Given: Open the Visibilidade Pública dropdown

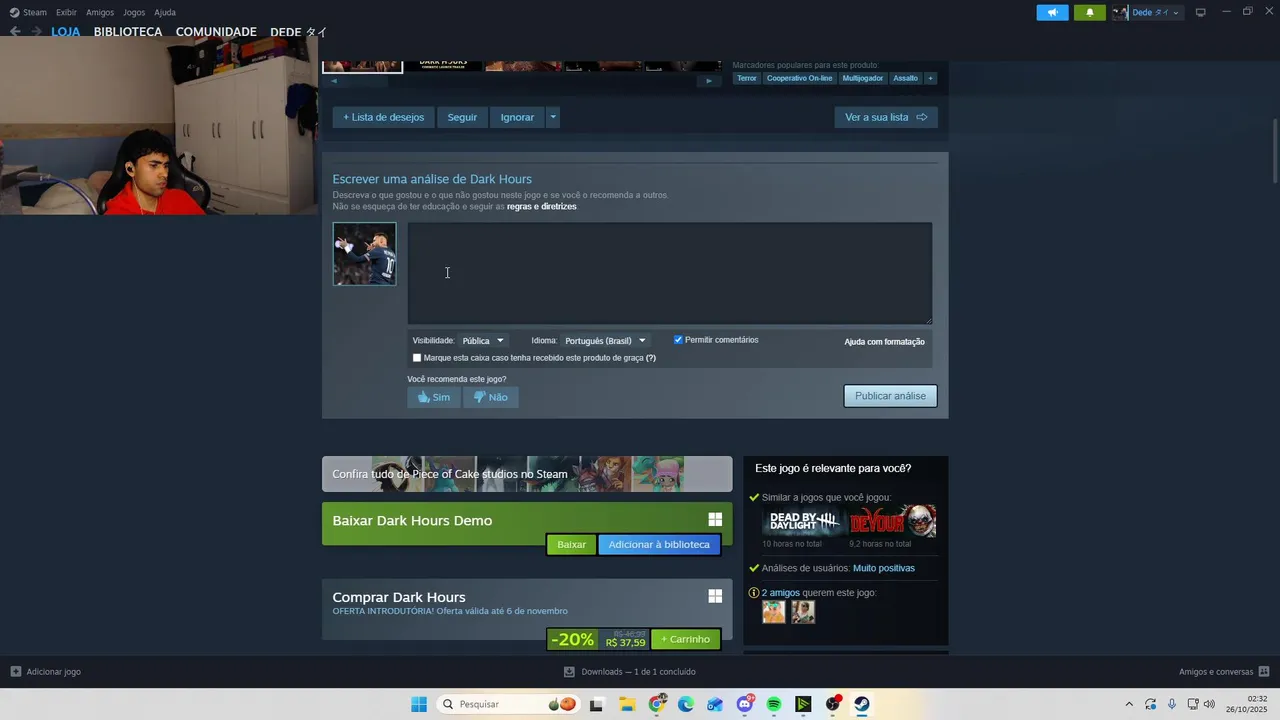Looking at the screenshot, I should [483, 341].
